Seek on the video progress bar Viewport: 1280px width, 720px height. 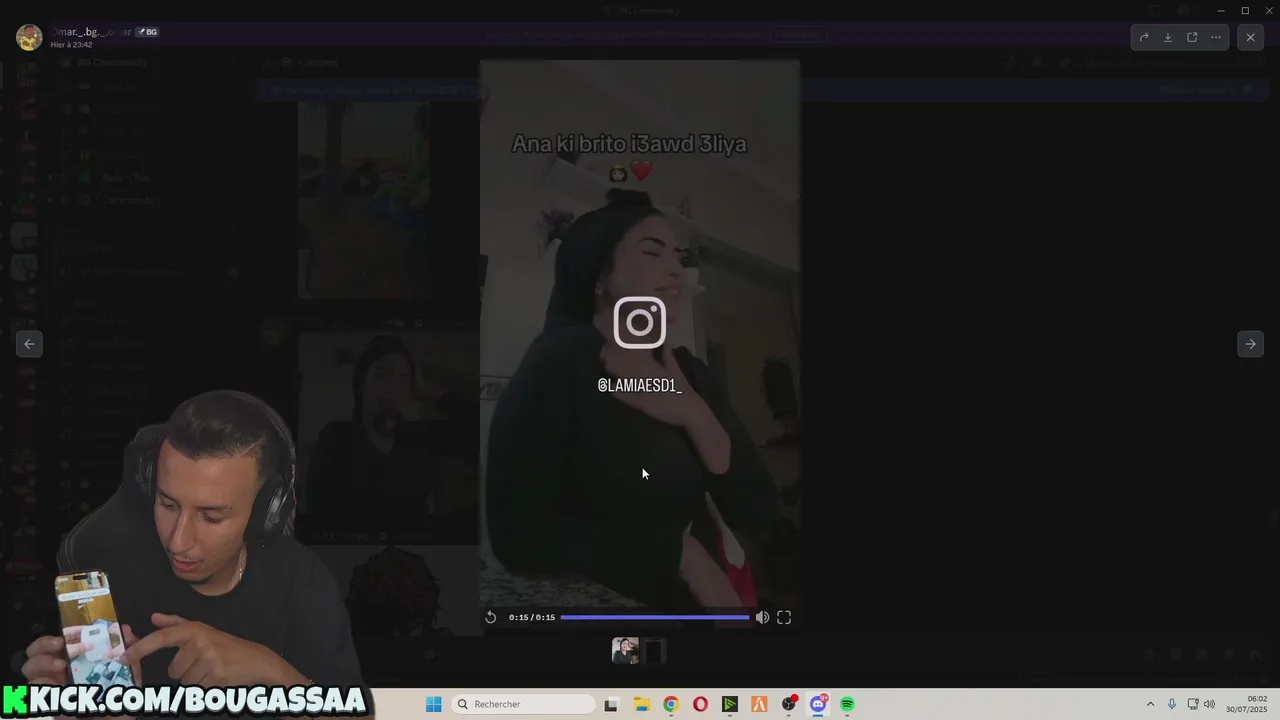(x=655, y=617)
